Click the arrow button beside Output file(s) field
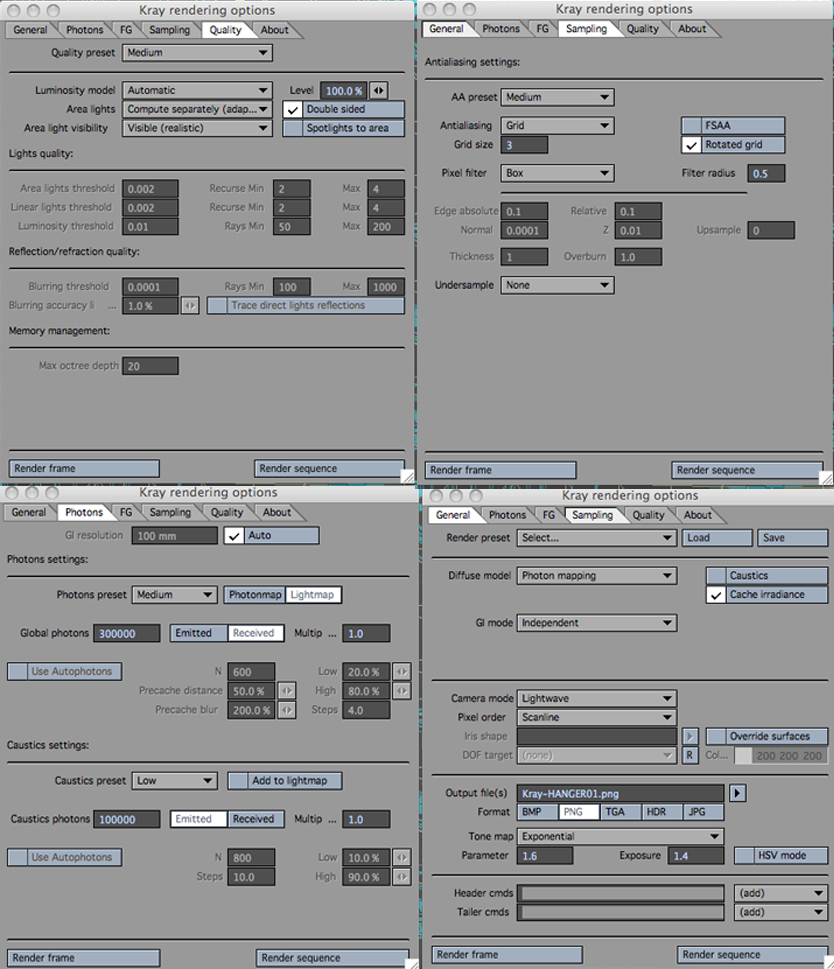The image size is (834, 969). click(738, 793)
